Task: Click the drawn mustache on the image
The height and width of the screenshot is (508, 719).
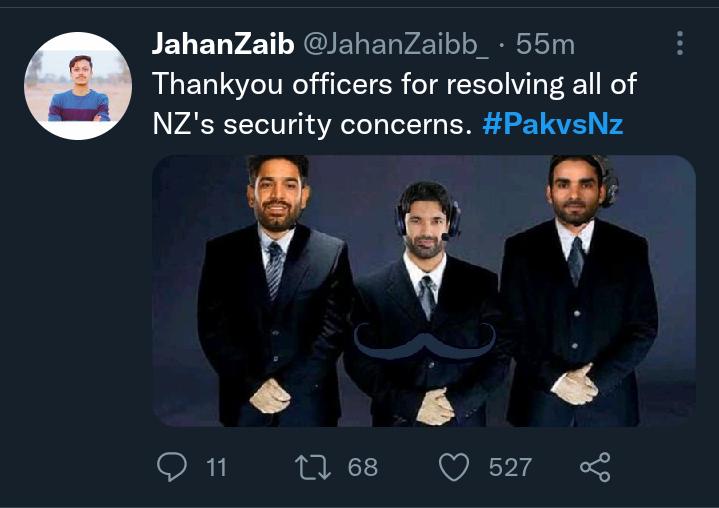Action: click(426, 343)
